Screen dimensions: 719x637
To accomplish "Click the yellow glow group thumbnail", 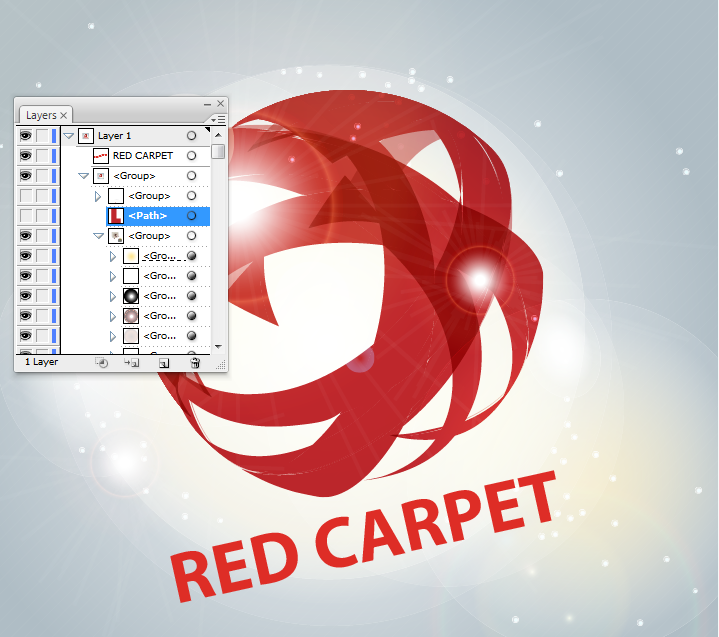I will click(131, 256).
